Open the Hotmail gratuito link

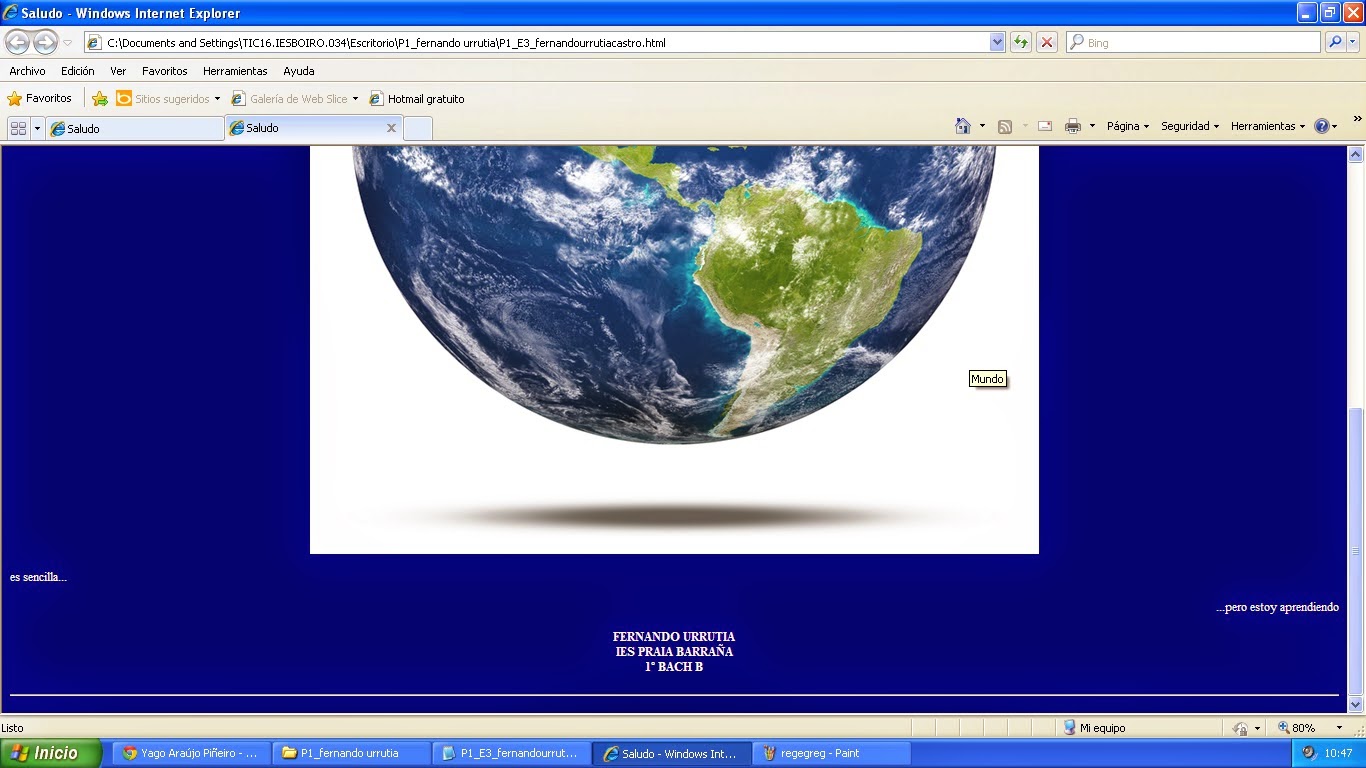point(417,99)
